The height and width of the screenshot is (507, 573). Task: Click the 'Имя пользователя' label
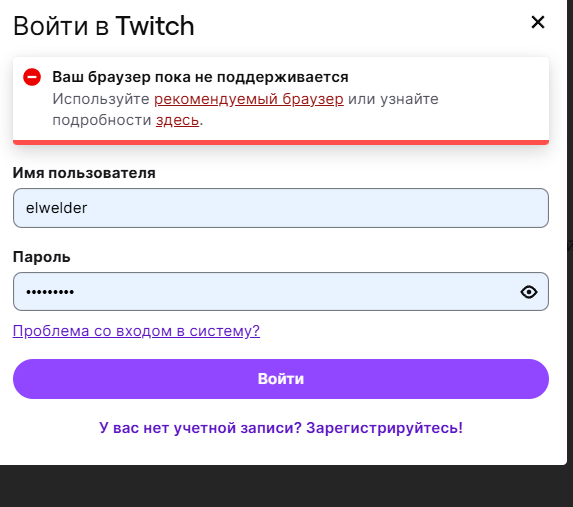click(x=84, y=173)
